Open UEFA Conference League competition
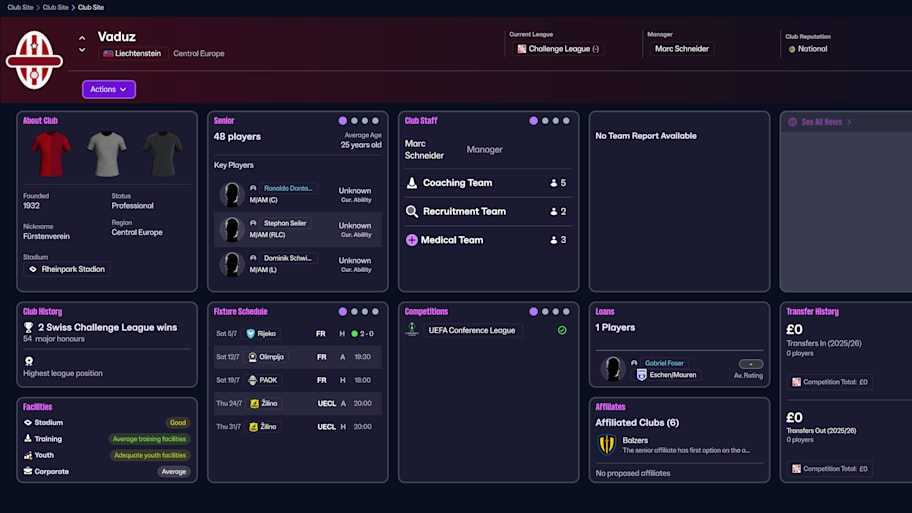 click(472, 330)
